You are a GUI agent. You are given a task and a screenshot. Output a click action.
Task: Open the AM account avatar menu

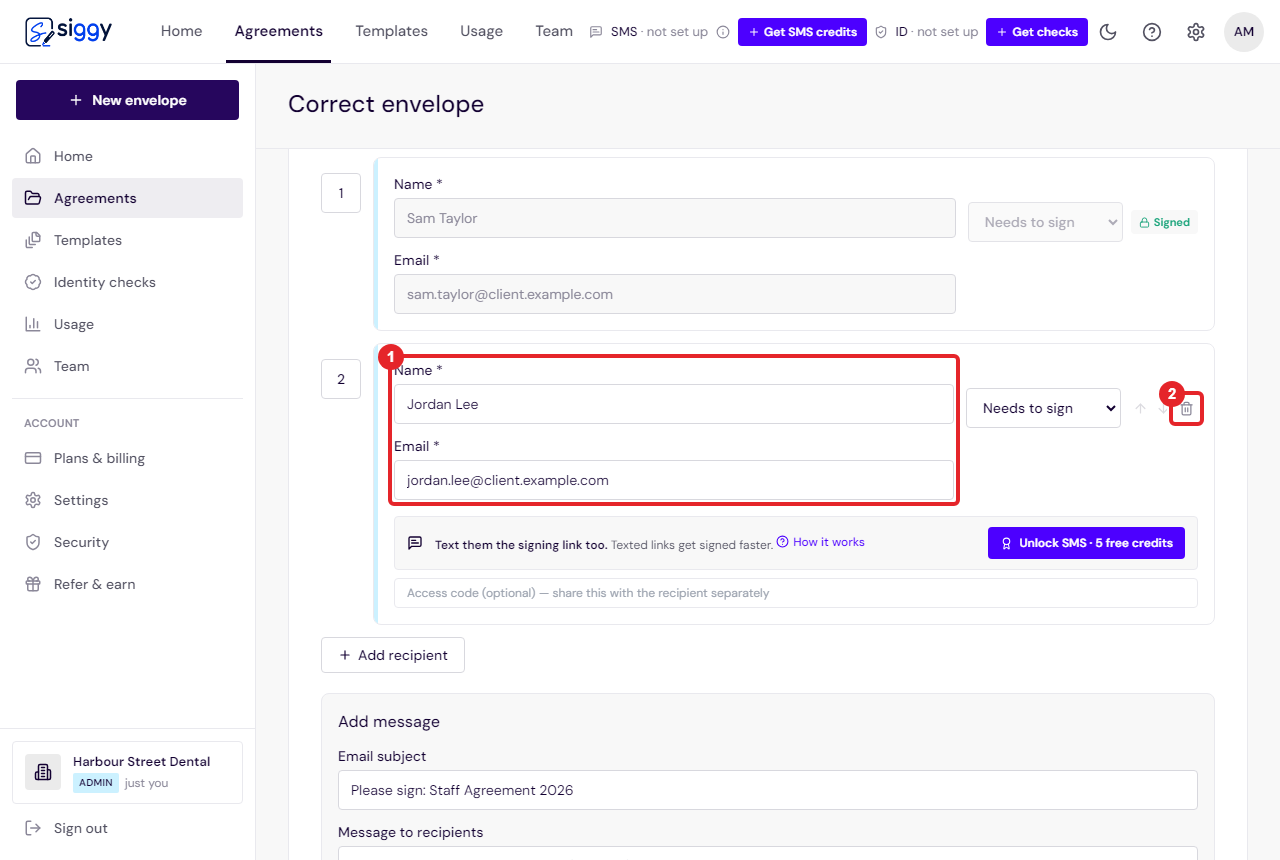[x=1244, y=32]
